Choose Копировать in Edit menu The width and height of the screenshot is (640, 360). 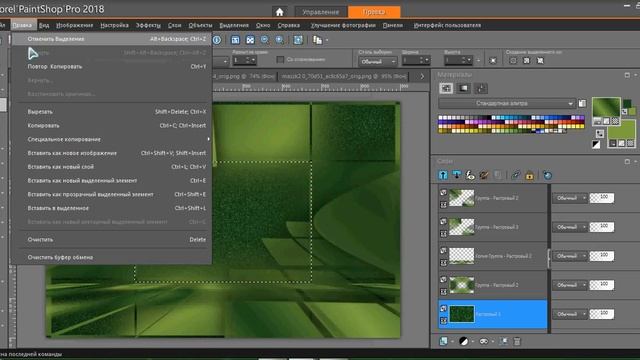(x=112, y=125)
